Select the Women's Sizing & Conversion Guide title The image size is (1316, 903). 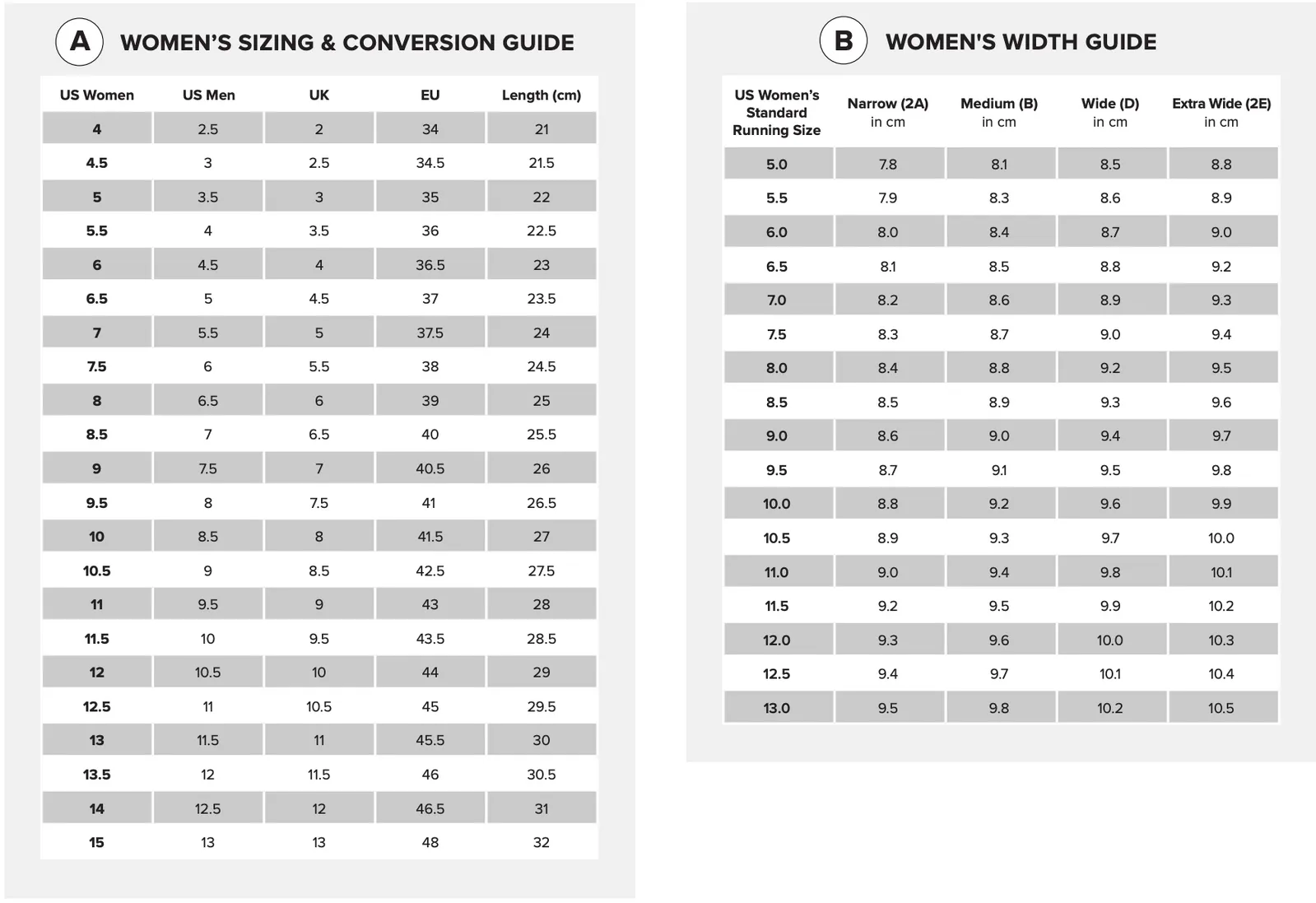tap(347, 43)
